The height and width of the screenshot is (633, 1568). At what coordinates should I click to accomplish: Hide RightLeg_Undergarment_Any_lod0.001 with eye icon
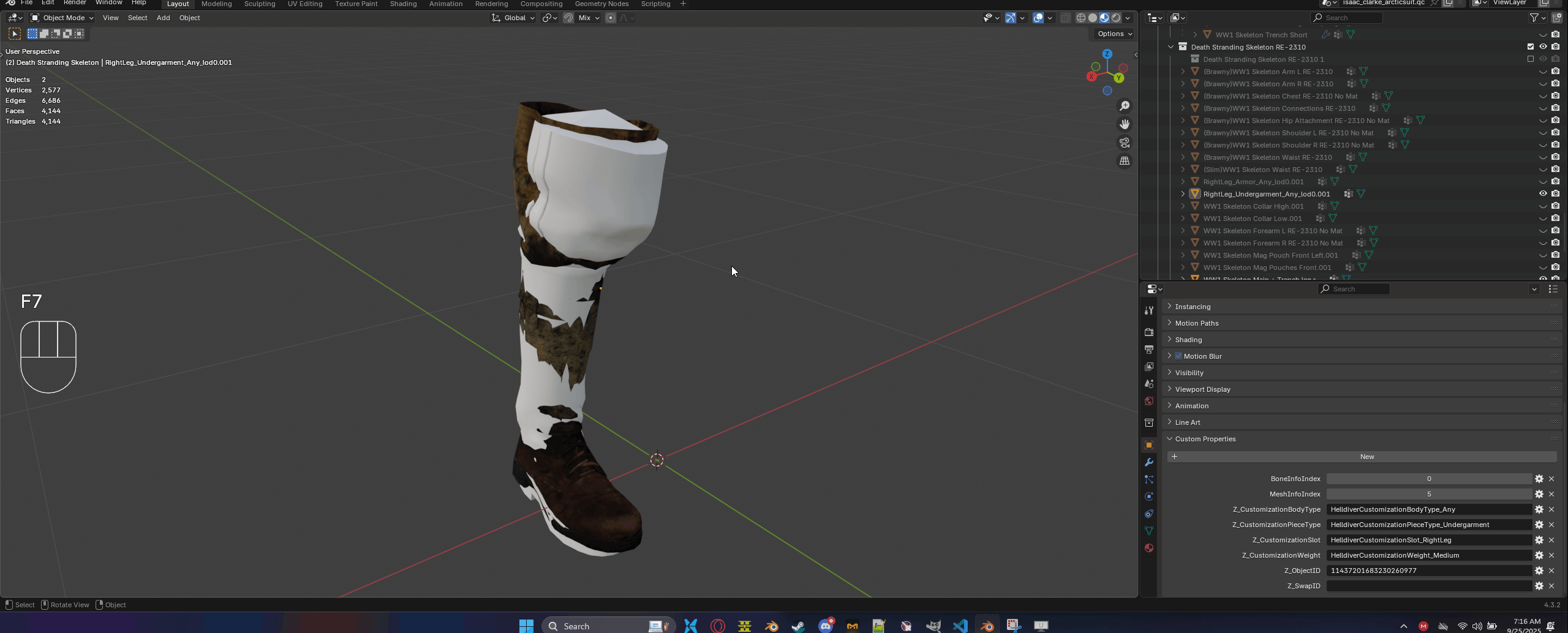(x=1543, y=194)
